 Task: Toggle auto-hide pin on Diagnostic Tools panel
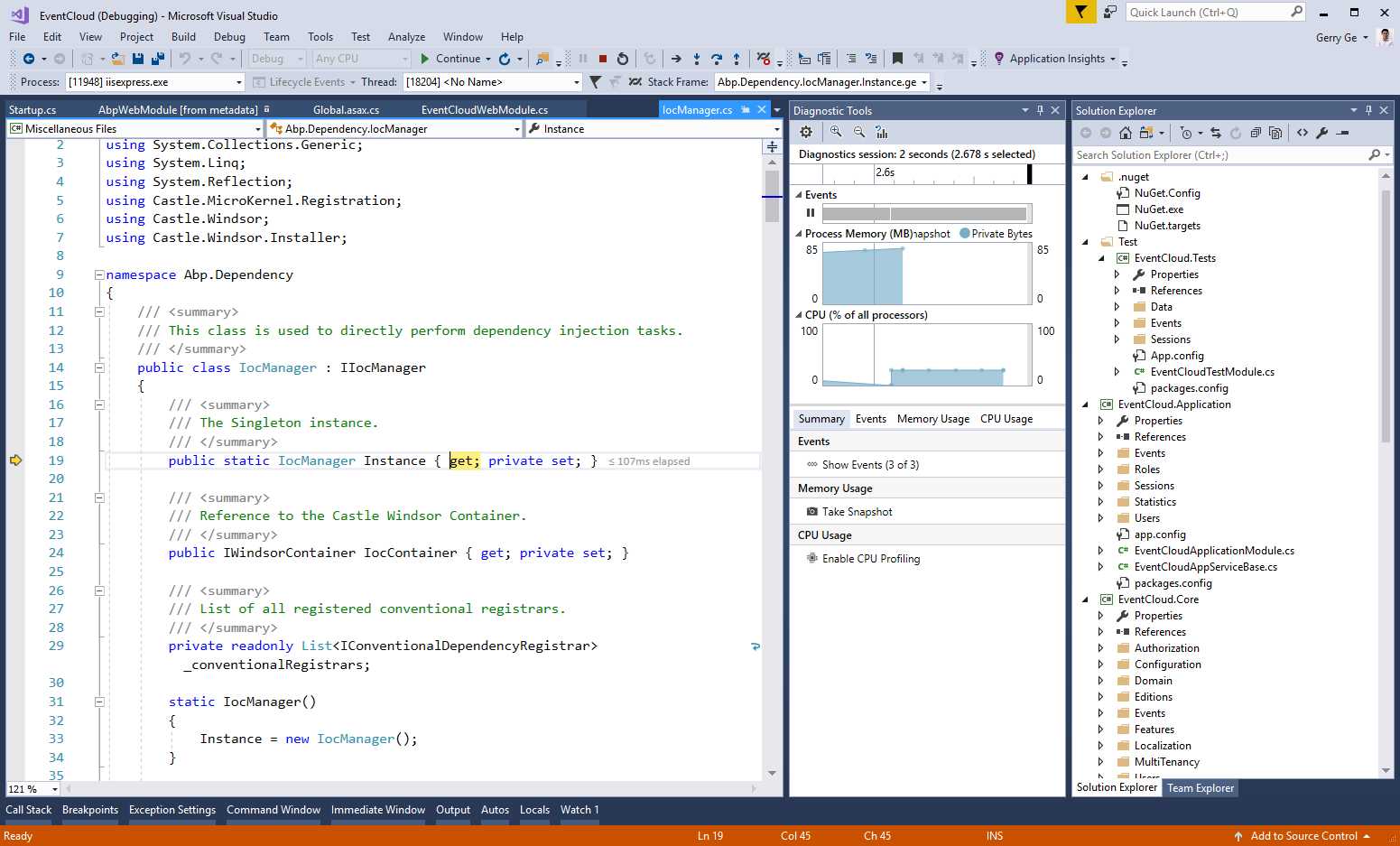coord(1040,110)
